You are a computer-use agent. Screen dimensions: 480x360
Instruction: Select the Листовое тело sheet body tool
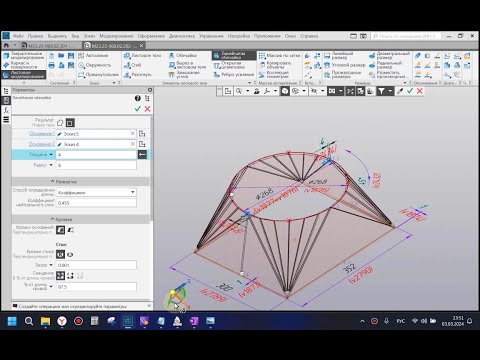point(142,55)
